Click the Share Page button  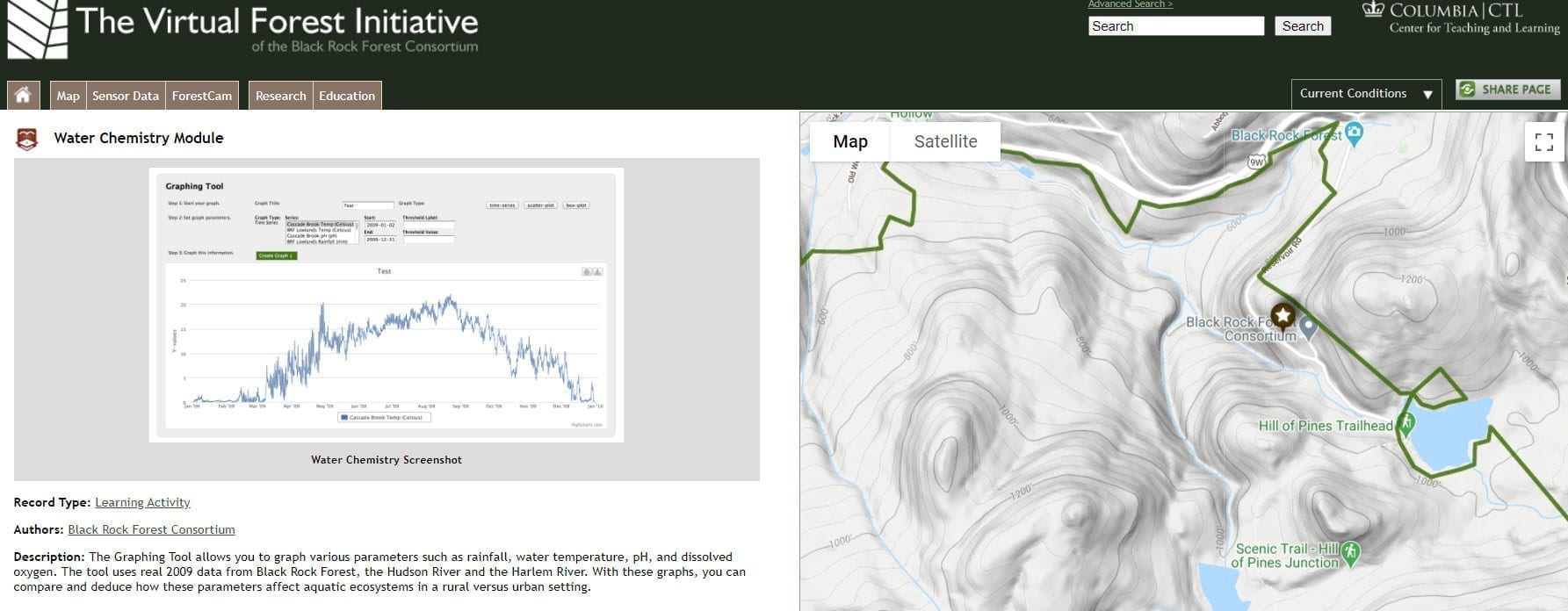pos(1507,90)
